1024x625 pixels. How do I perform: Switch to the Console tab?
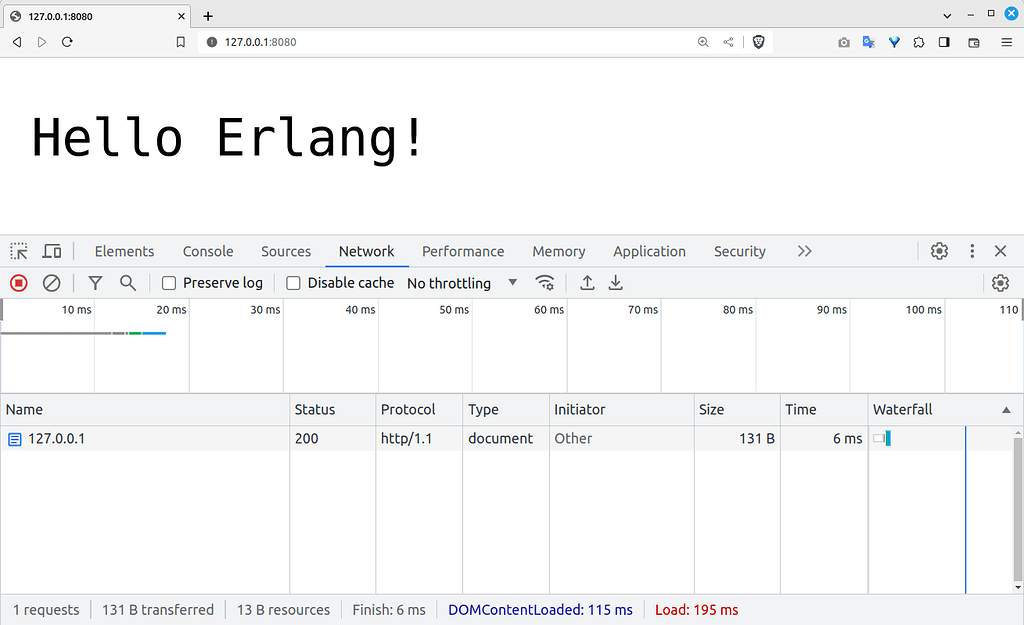coord(207,251)
